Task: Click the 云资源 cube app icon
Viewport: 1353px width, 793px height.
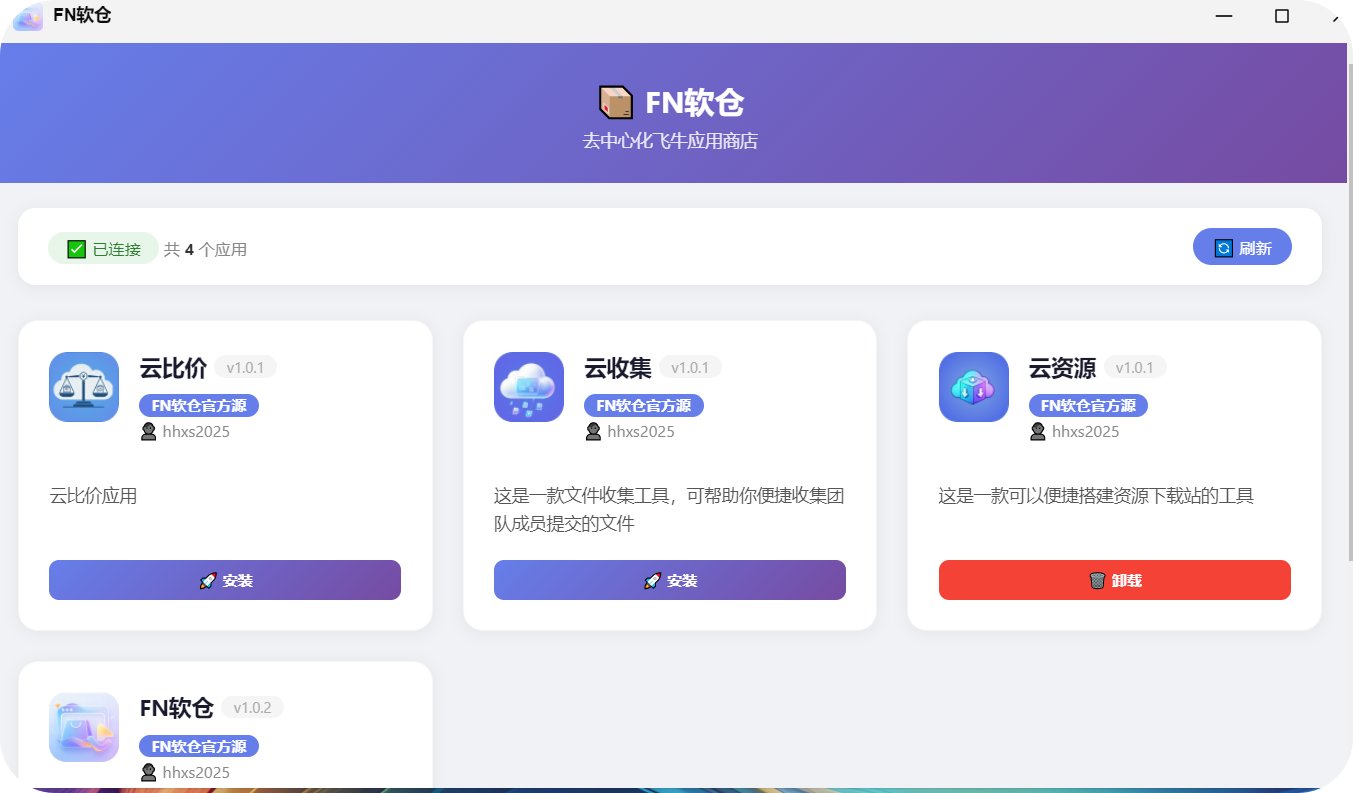Action: pyautogui.click(x=974, y=387)
